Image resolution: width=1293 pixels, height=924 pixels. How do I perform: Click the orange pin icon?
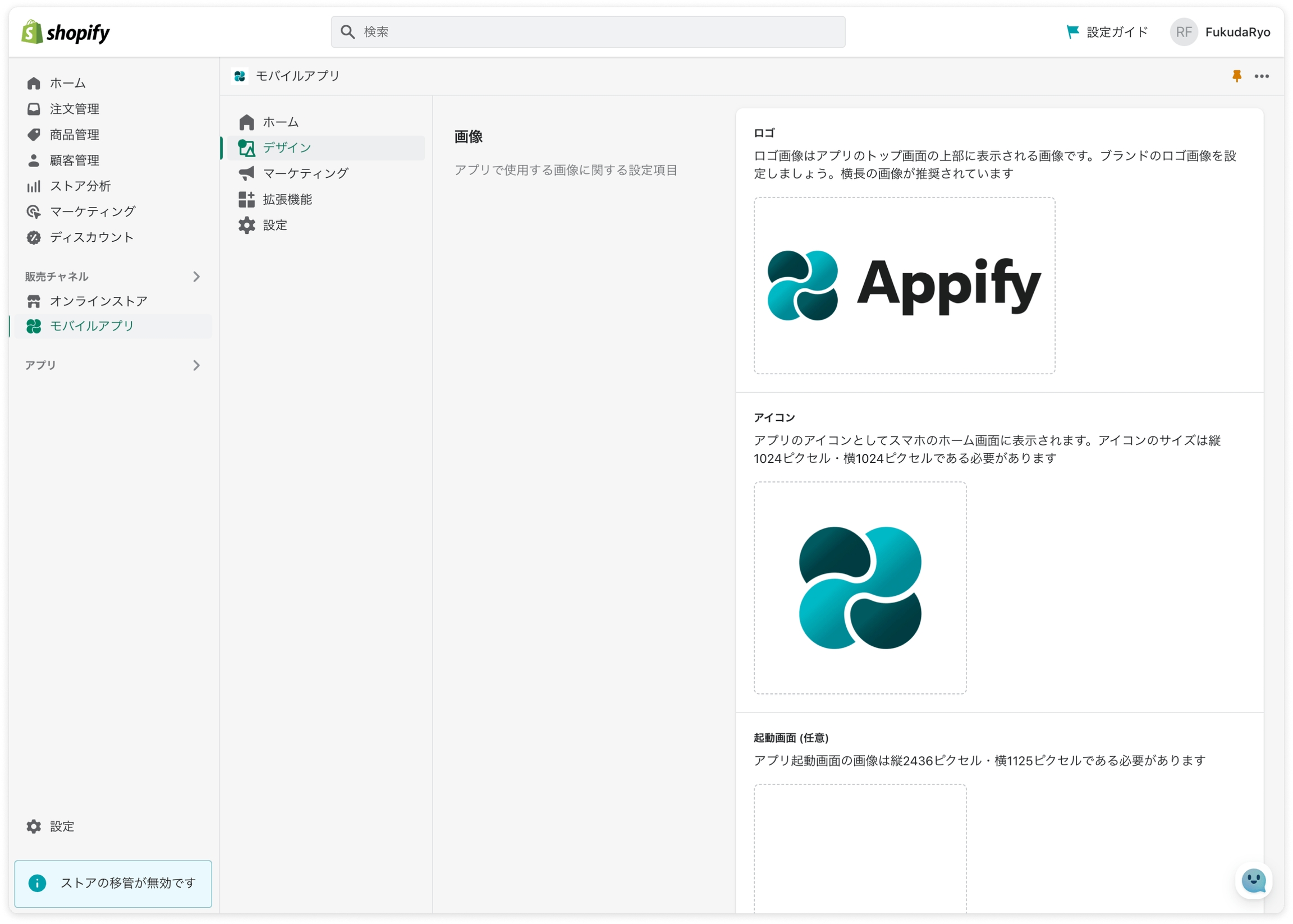tap(1237, 76)
